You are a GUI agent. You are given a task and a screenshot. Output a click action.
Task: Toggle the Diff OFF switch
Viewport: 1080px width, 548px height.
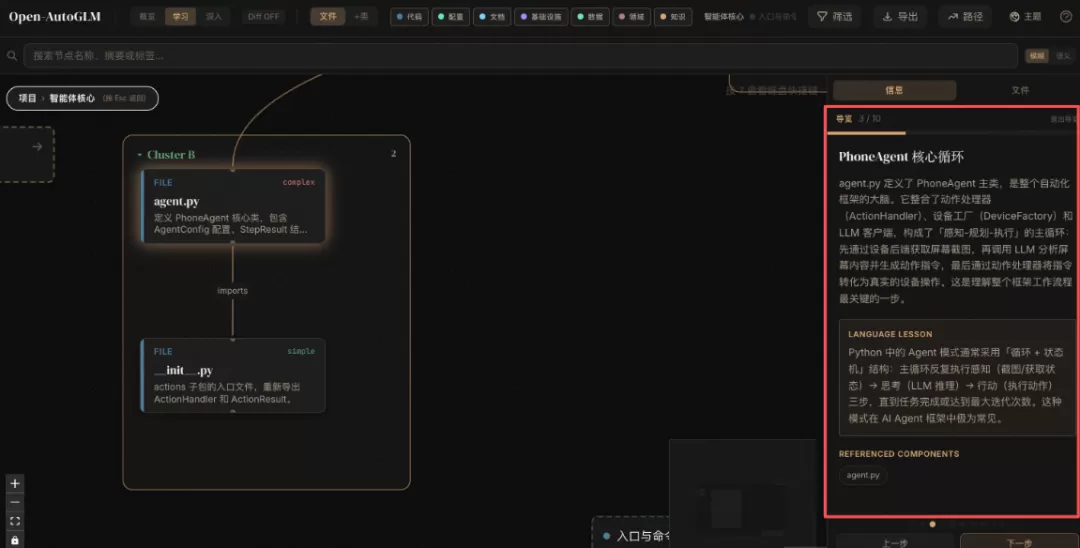tap(264, 17)
